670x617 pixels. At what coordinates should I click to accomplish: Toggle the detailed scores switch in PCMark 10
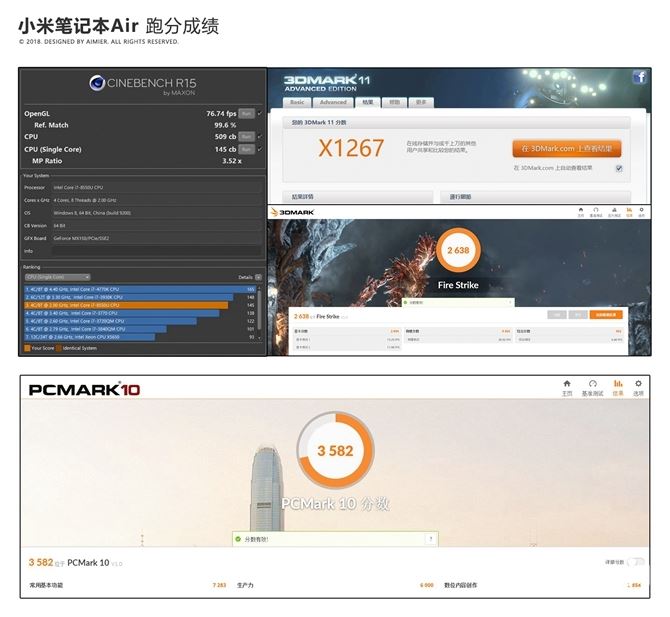pyautogui.click(x=635, y=562)
